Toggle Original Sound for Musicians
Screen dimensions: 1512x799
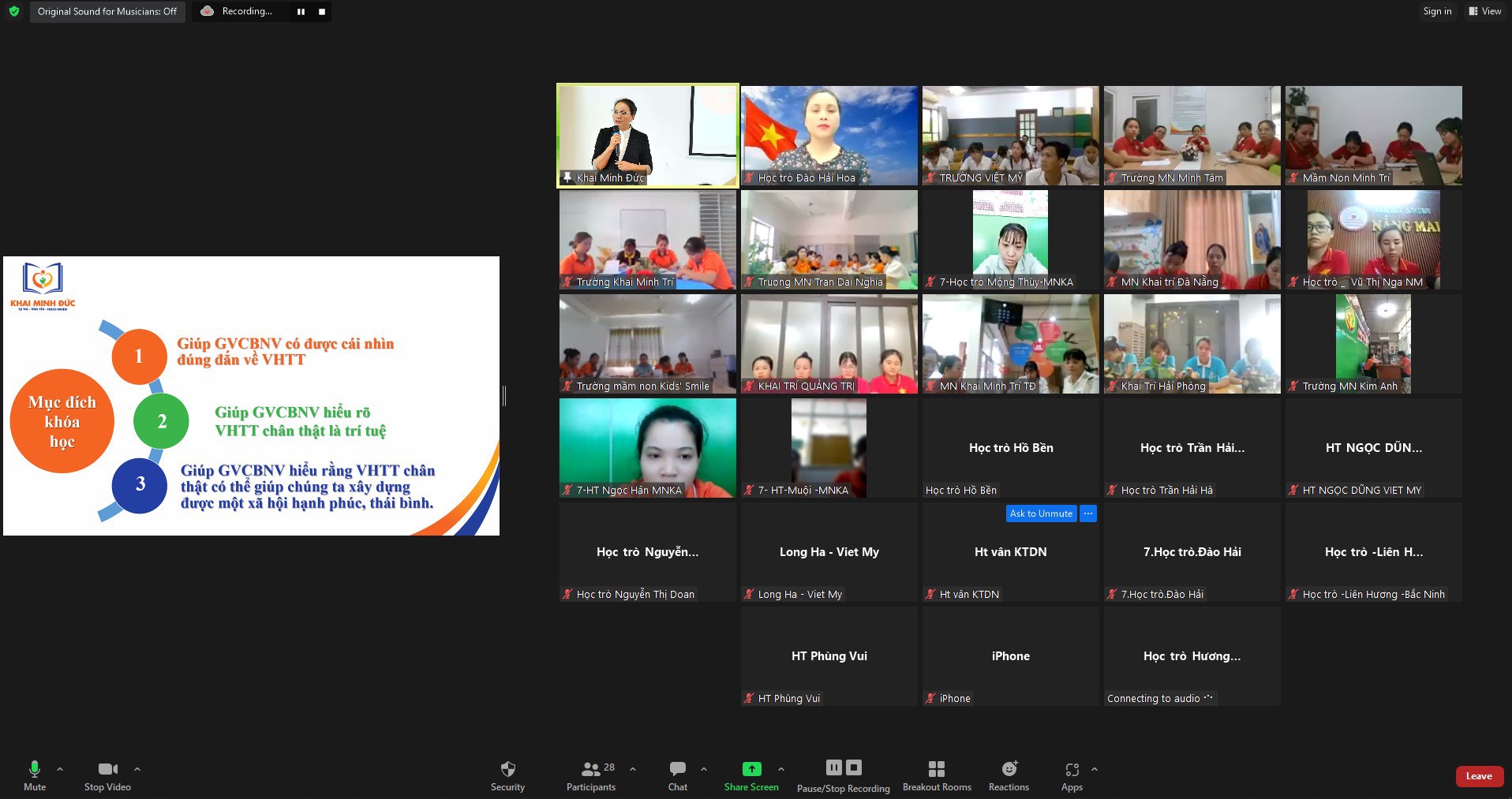[107, 11]
